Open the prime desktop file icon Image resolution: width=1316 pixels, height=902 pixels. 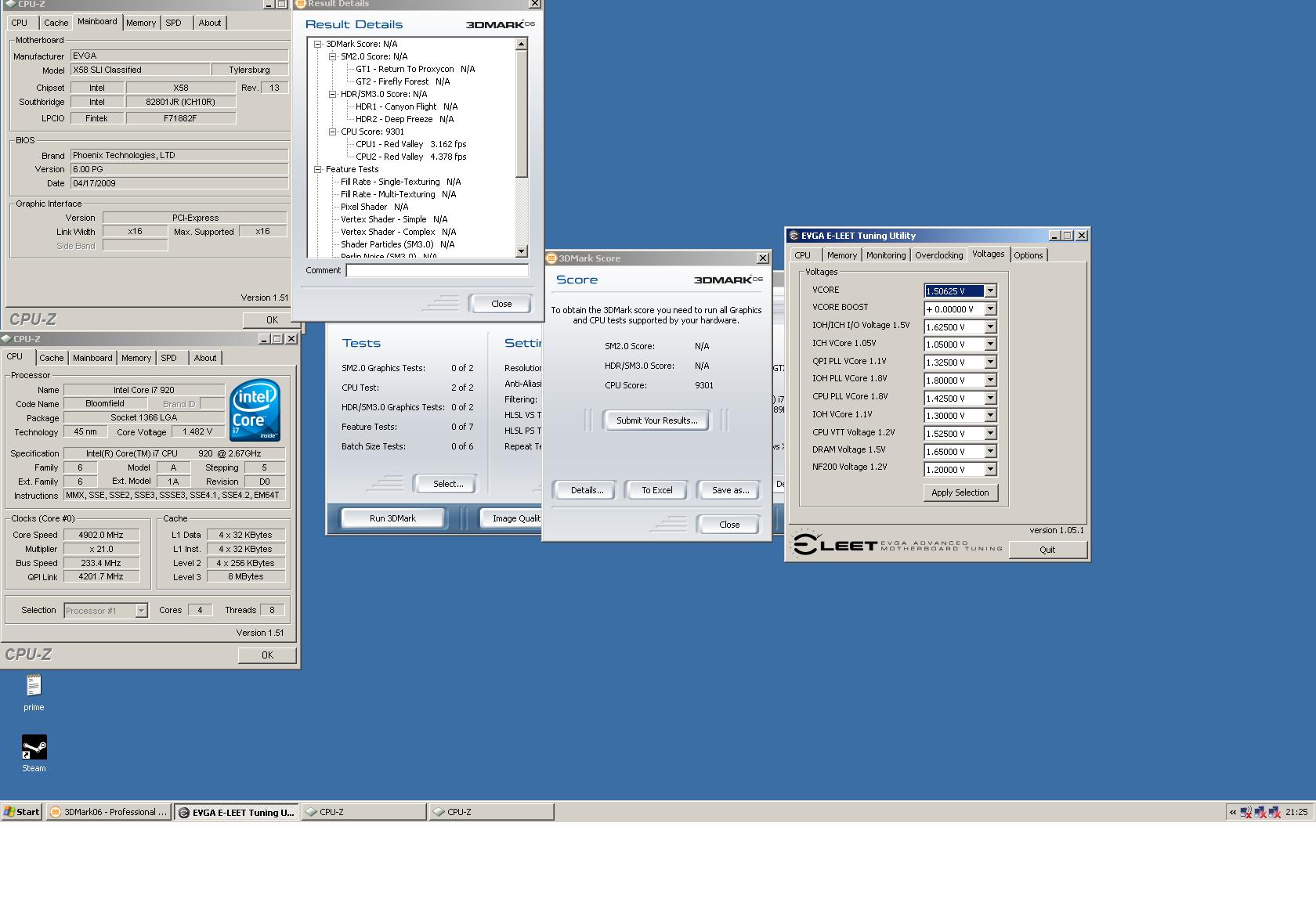click(x=33, y=693)
